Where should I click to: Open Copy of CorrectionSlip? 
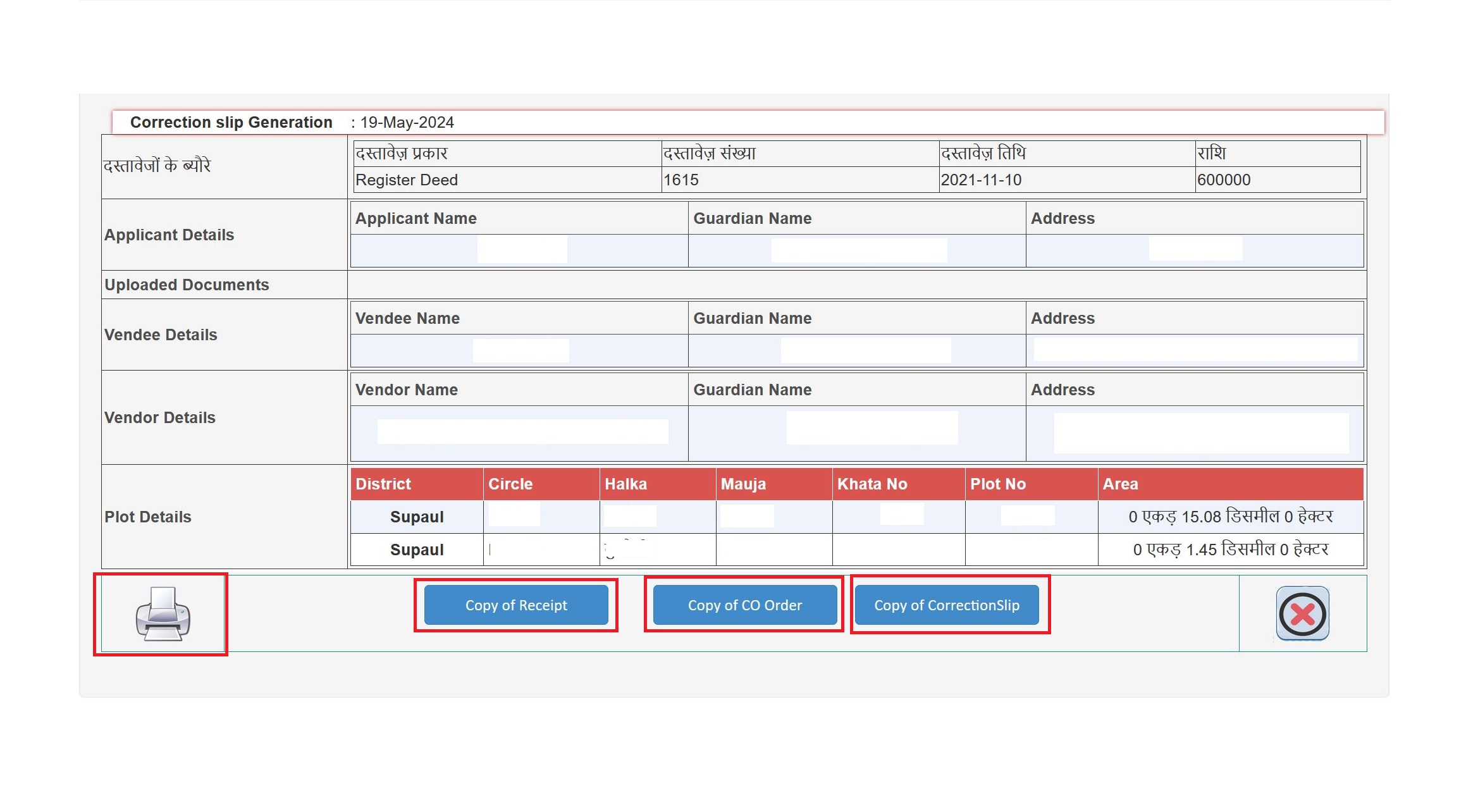pyautogui.click(x=946, y=605)
